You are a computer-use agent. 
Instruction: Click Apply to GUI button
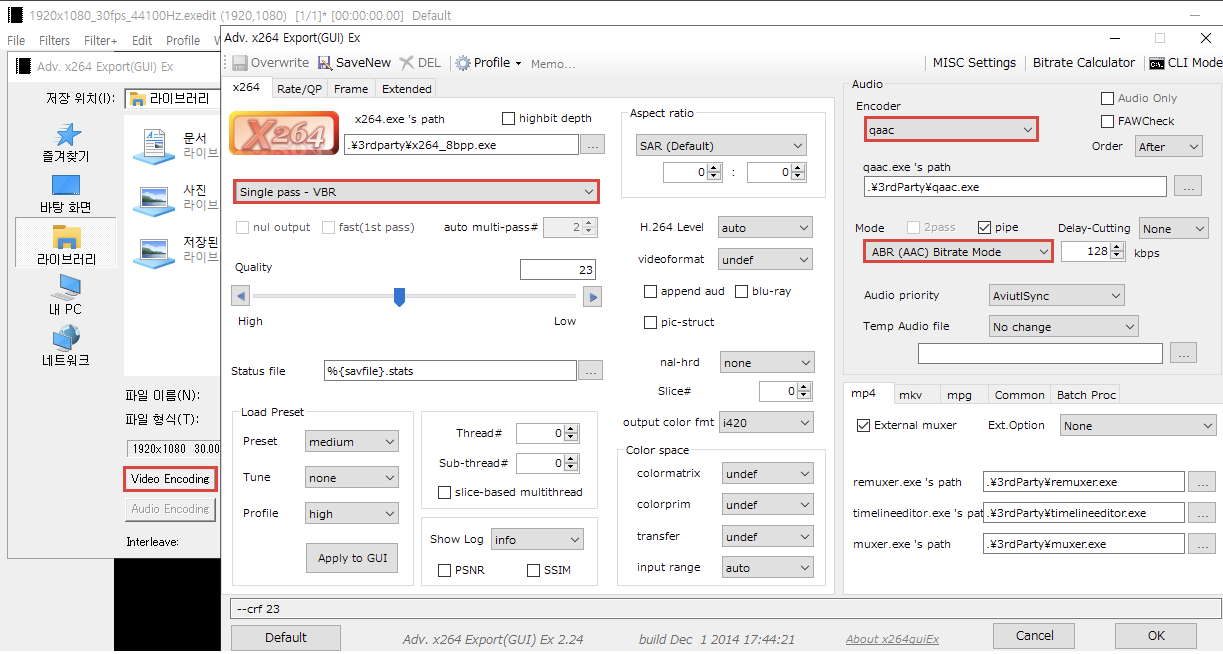pyautogui.click(x=353, y=558)
